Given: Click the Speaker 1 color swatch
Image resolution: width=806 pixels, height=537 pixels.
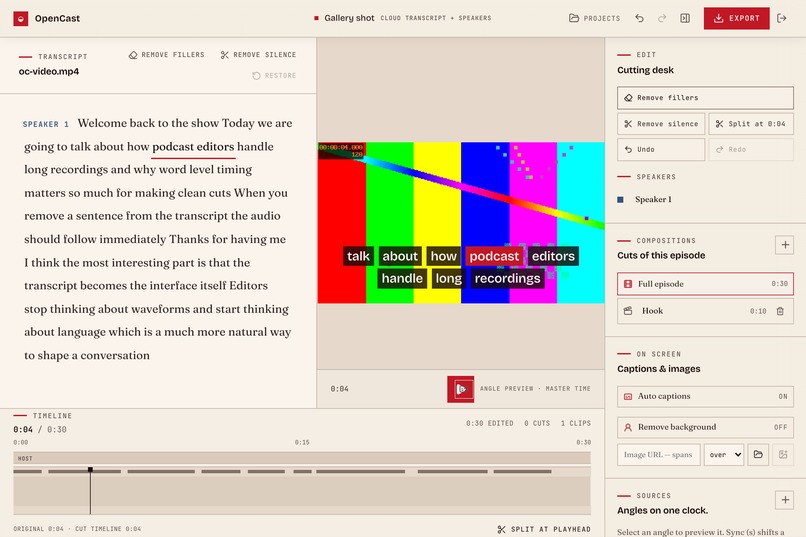Looking at the screenshot, I should click(620, 199).
